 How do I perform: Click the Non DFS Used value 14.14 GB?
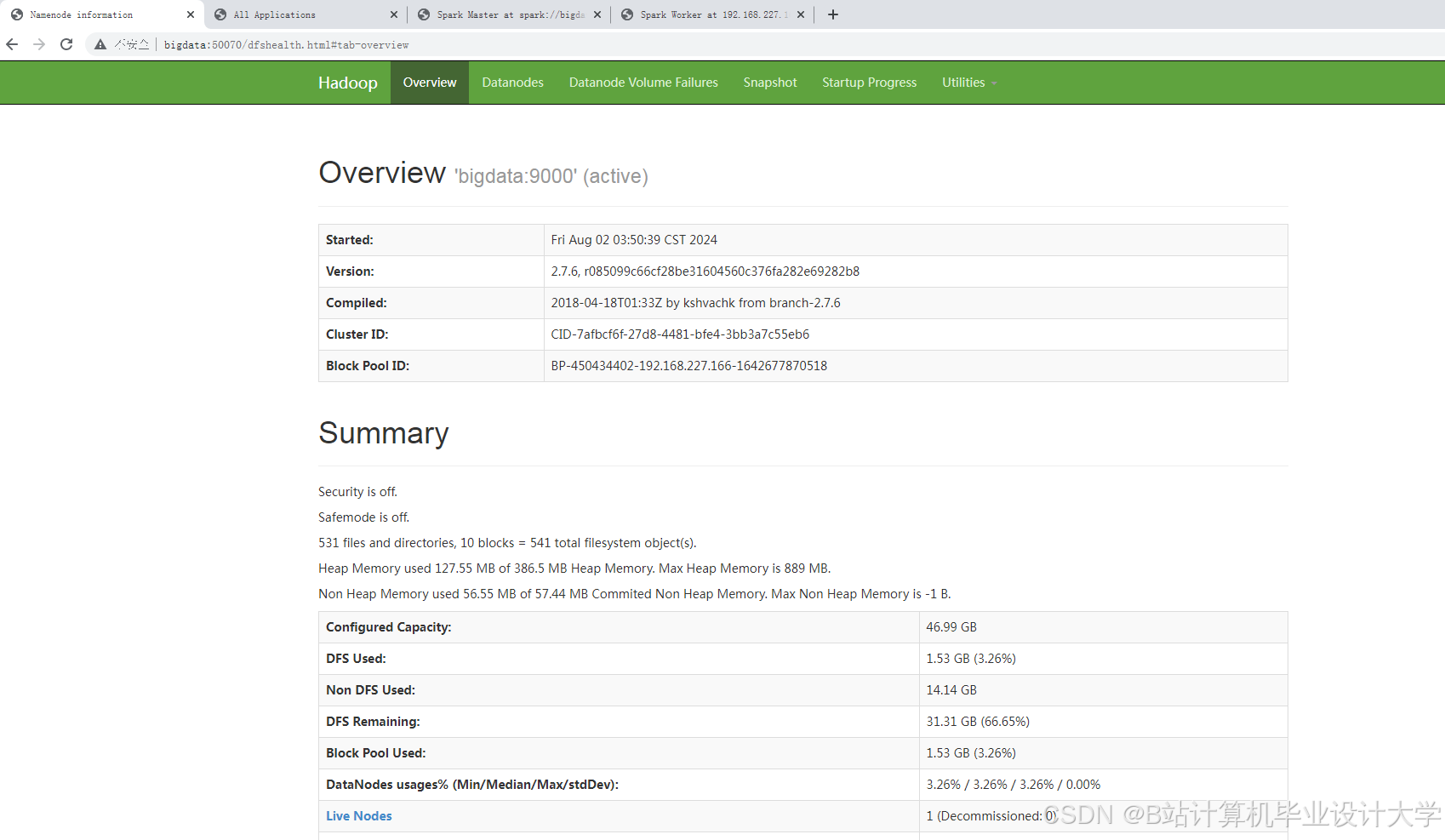coord(951,690)
